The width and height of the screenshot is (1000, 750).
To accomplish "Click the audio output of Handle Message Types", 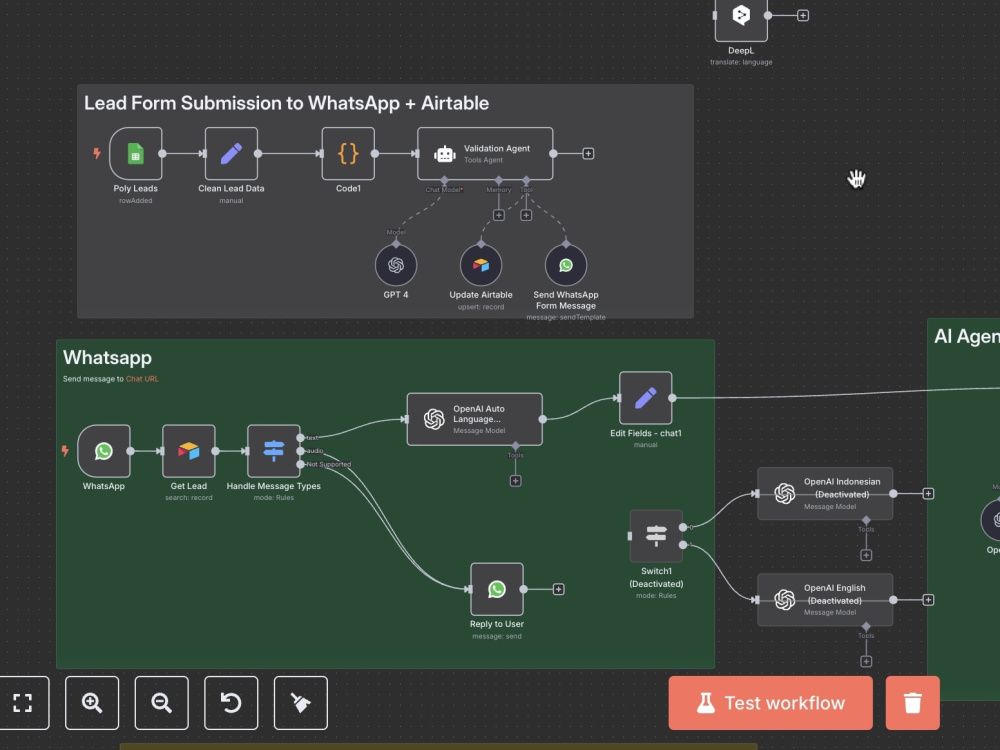I will coord(300,451).
